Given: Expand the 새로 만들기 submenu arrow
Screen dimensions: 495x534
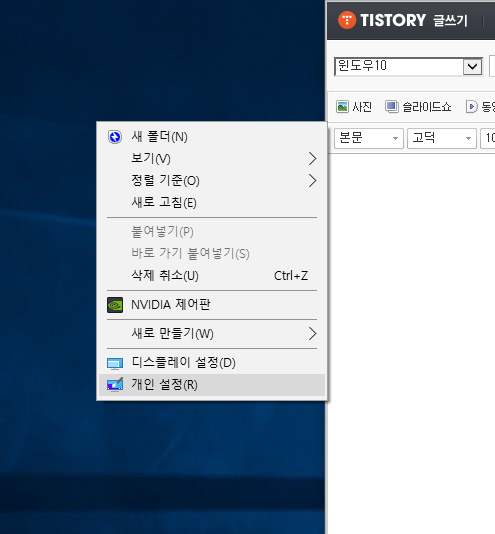Looking at the screenshot, I should [x=312, y=334].
